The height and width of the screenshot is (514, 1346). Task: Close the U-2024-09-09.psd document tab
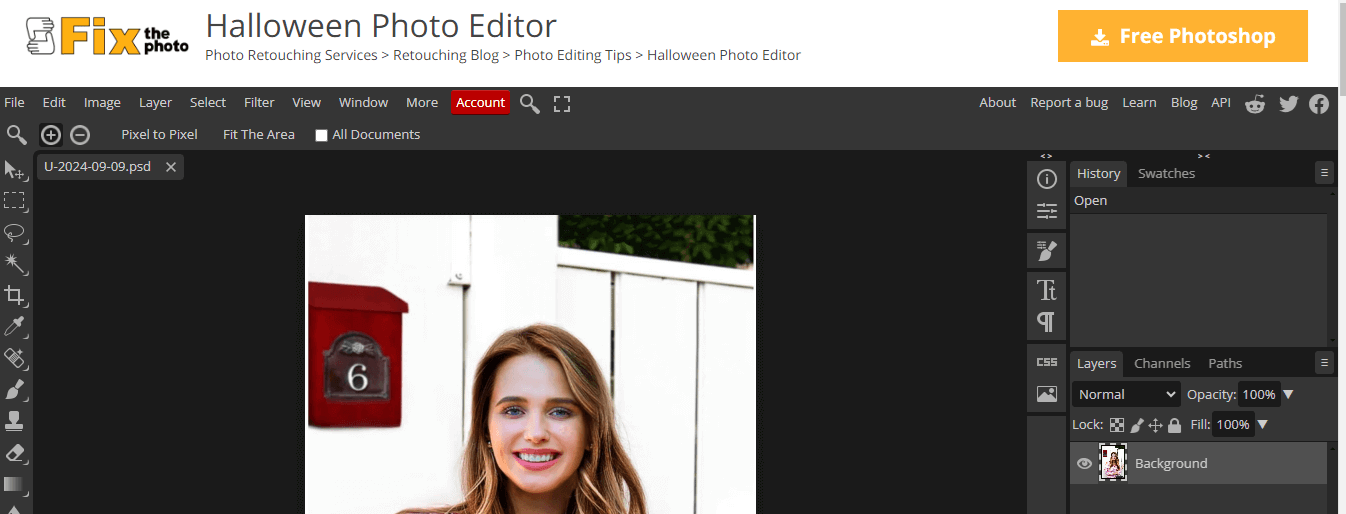(x=171, y=167)
